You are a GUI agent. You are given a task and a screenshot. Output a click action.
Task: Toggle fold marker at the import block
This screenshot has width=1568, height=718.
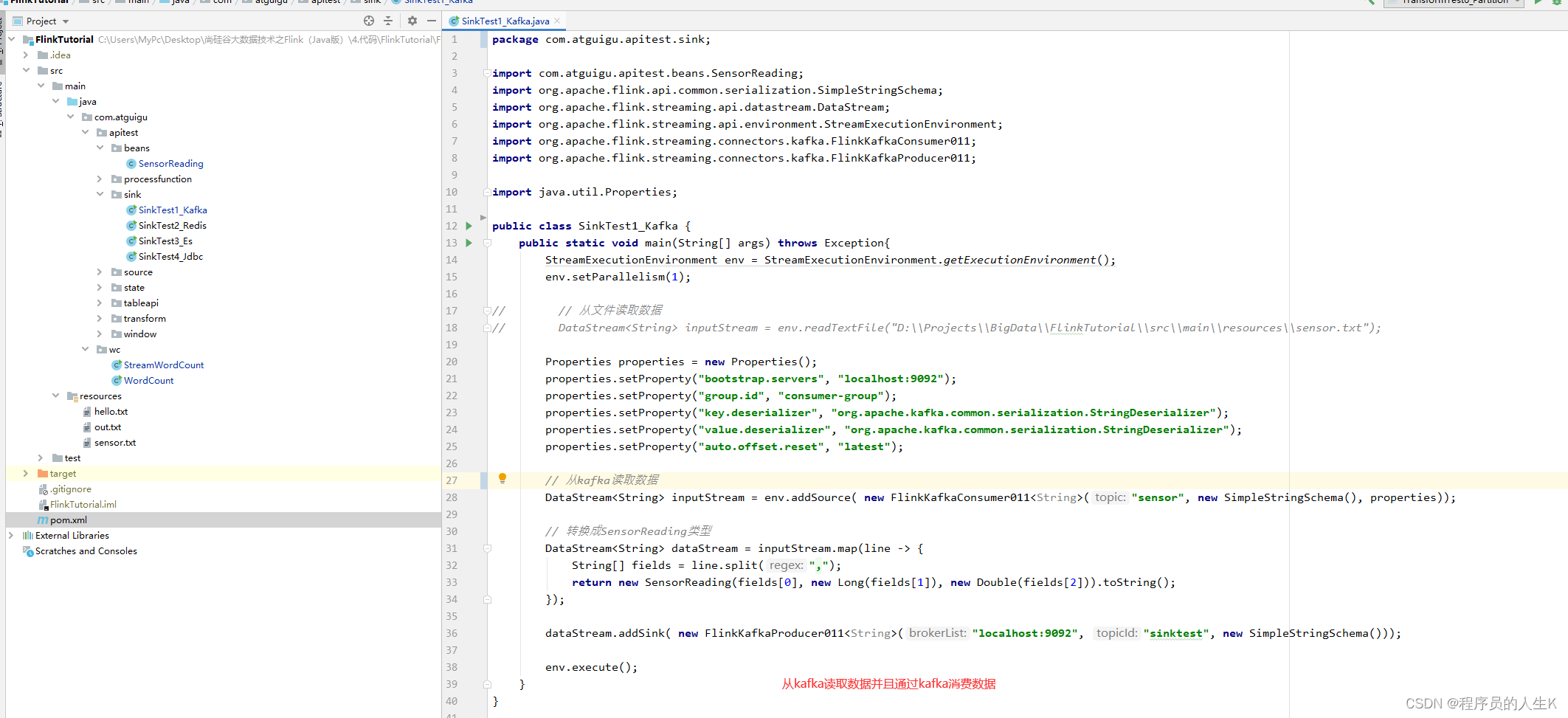(x=487, y=73)
